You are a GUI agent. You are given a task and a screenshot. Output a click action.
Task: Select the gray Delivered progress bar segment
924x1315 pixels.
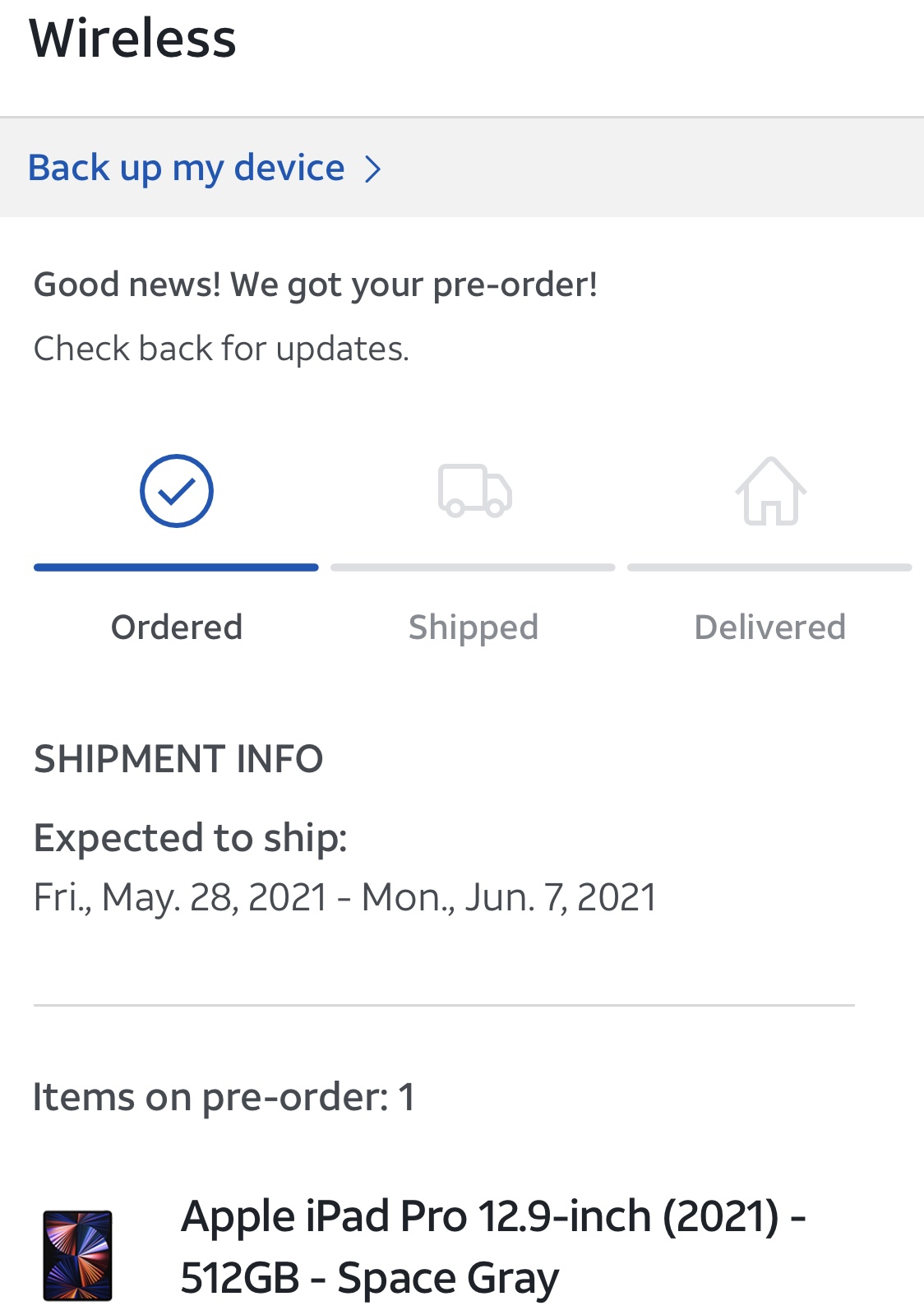point(769,567)
